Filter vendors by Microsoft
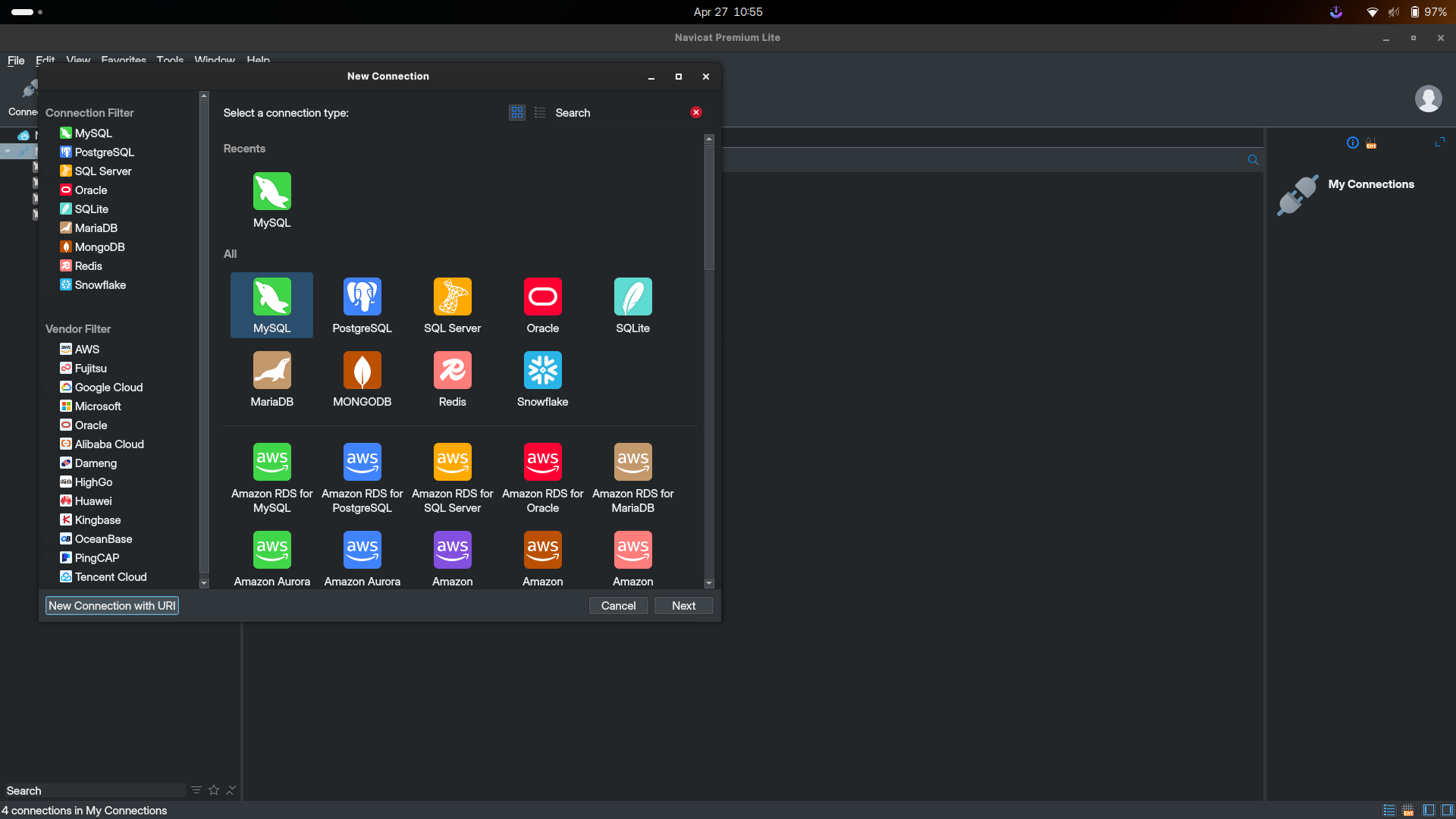This screenshot has height=819, width=1456. point(90,406)
